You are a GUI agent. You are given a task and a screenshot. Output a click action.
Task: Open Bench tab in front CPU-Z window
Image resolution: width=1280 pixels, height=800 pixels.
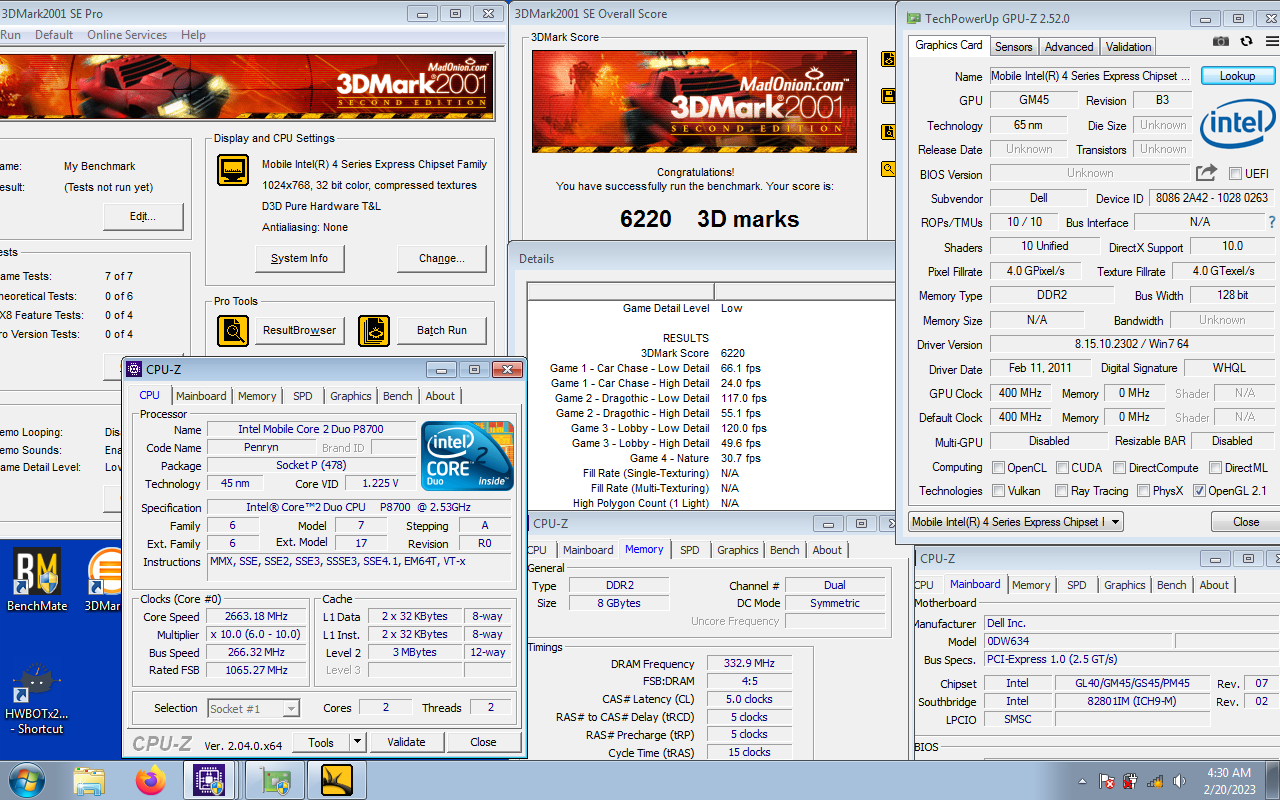click(398, 396)
